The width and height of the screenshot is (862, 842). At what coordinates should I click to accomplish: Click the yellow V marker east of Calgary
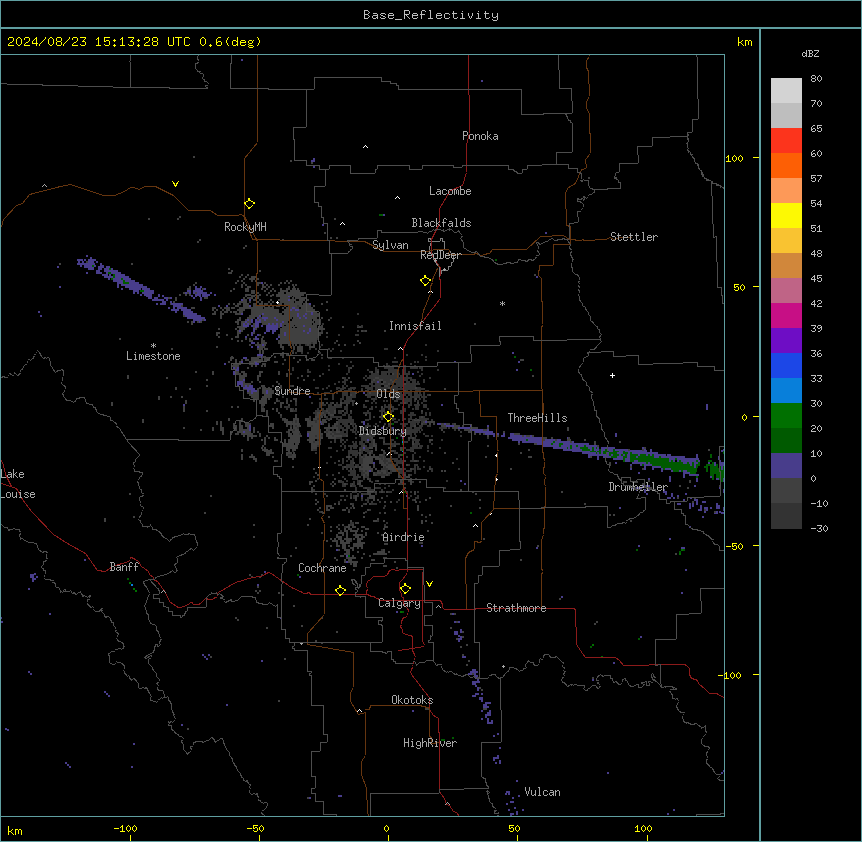coord(429,584)
